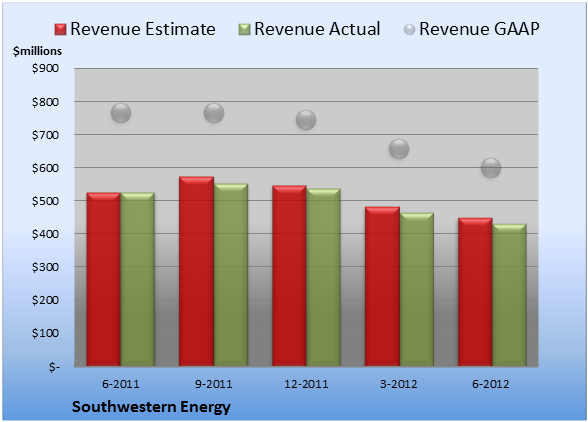The height and width of the screenshot is (422, 588).
Task: Click the $300 y-axis label
Action: click(45, 267)
